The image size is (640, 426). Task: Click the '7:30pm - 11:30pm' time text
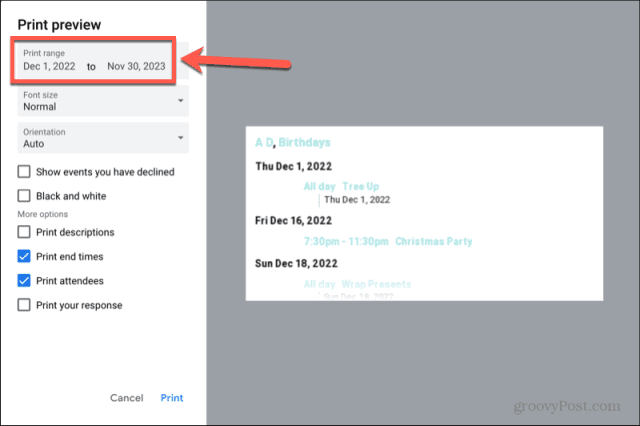346,242
